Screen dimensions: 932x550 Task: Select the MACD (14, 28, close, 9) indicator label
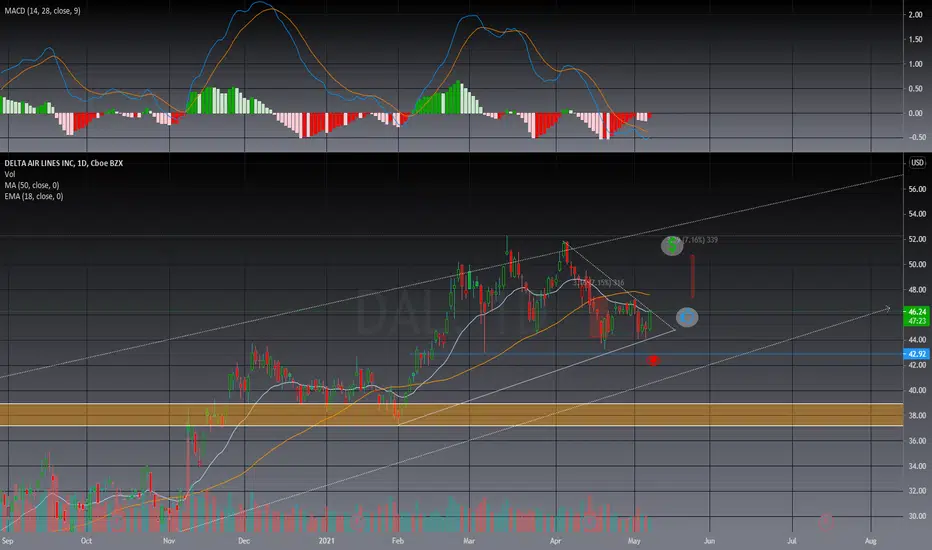coord(42,11)
